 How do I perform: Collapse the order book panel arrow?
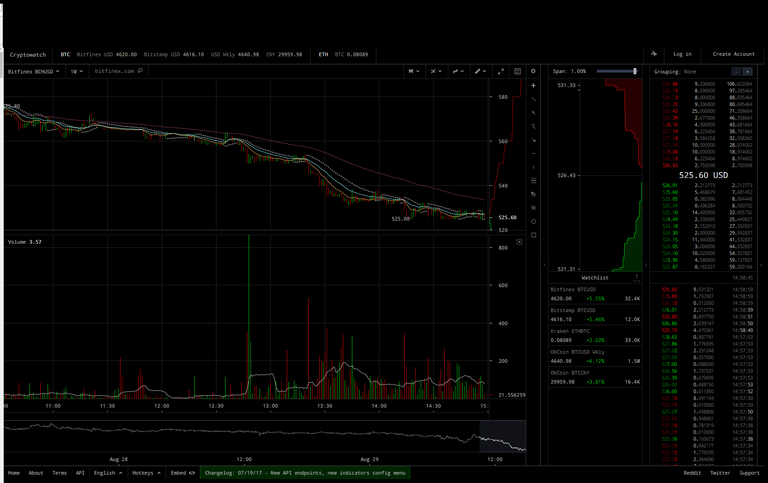[x=646, y=265]
